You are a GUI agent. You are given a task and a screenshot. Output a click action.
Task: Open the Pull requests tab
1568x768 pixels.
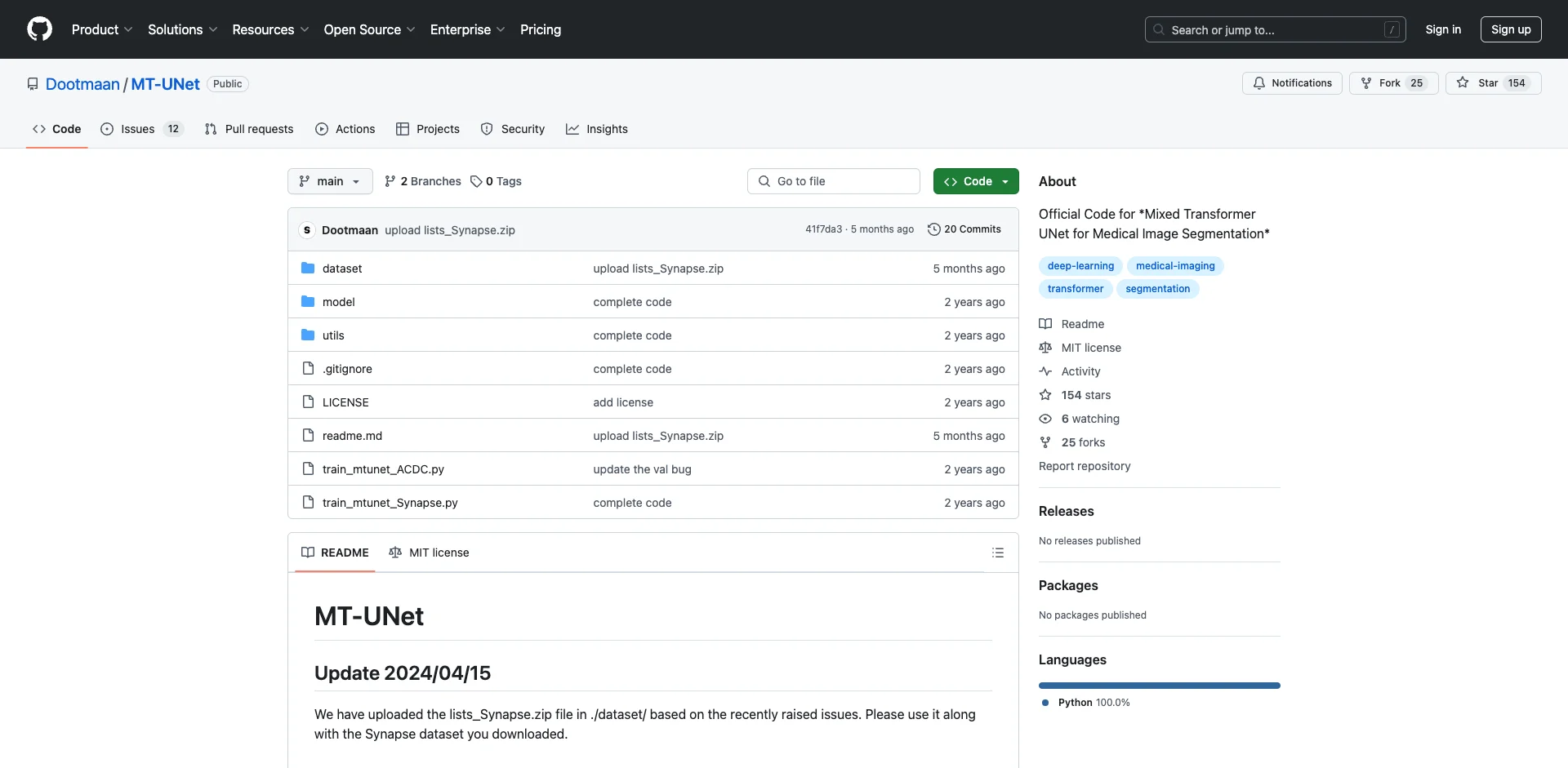coord(249,129)
